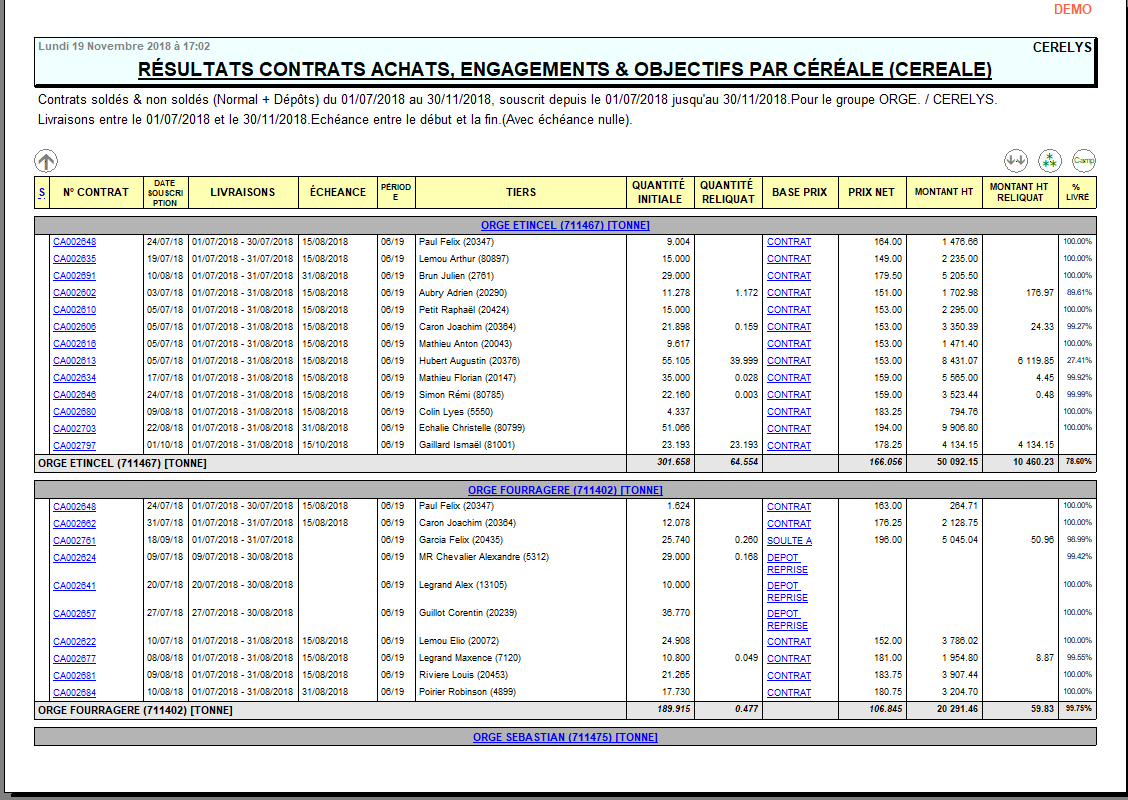1128x800 pixels.
Task: Open the ORGE FOURRAGERE (711402) group link
Action: (x=566, y=490)
